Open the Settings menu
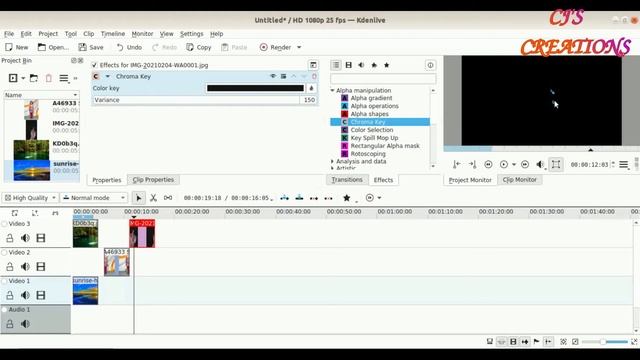640x360 pixels. click(191, 34)
